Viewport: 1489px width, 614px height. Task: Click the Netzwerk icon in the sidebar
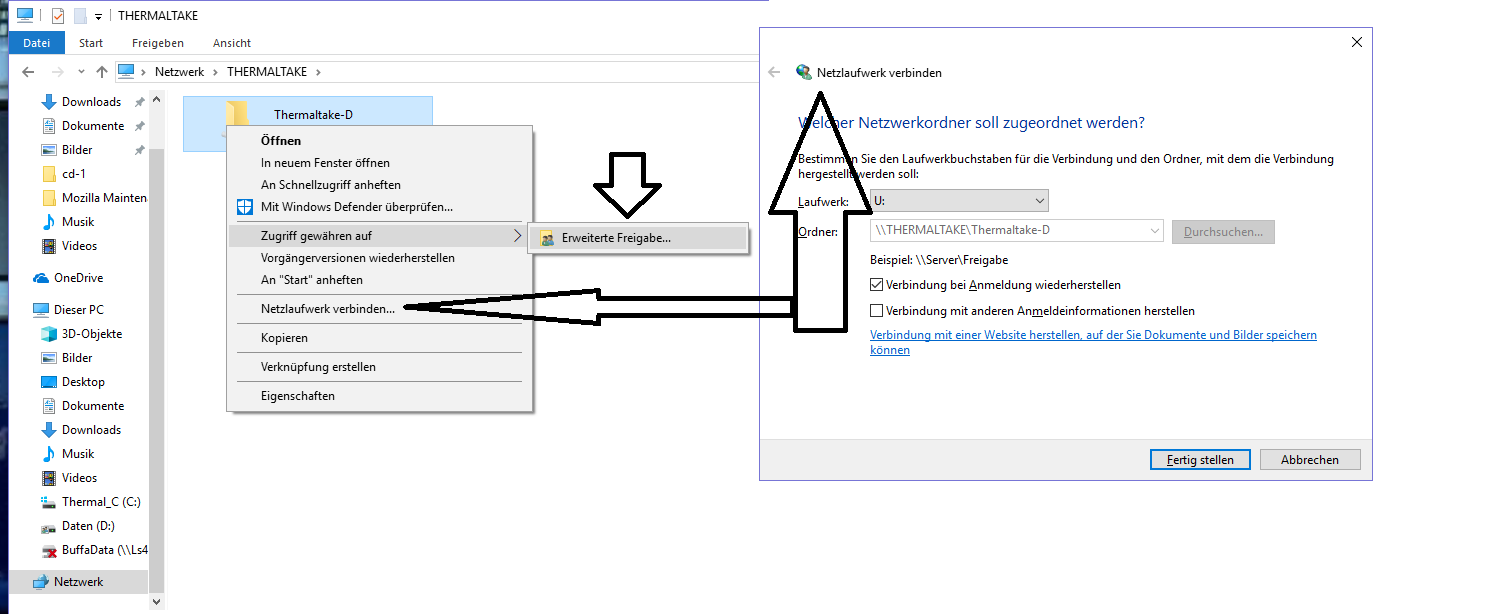(41, 582)
